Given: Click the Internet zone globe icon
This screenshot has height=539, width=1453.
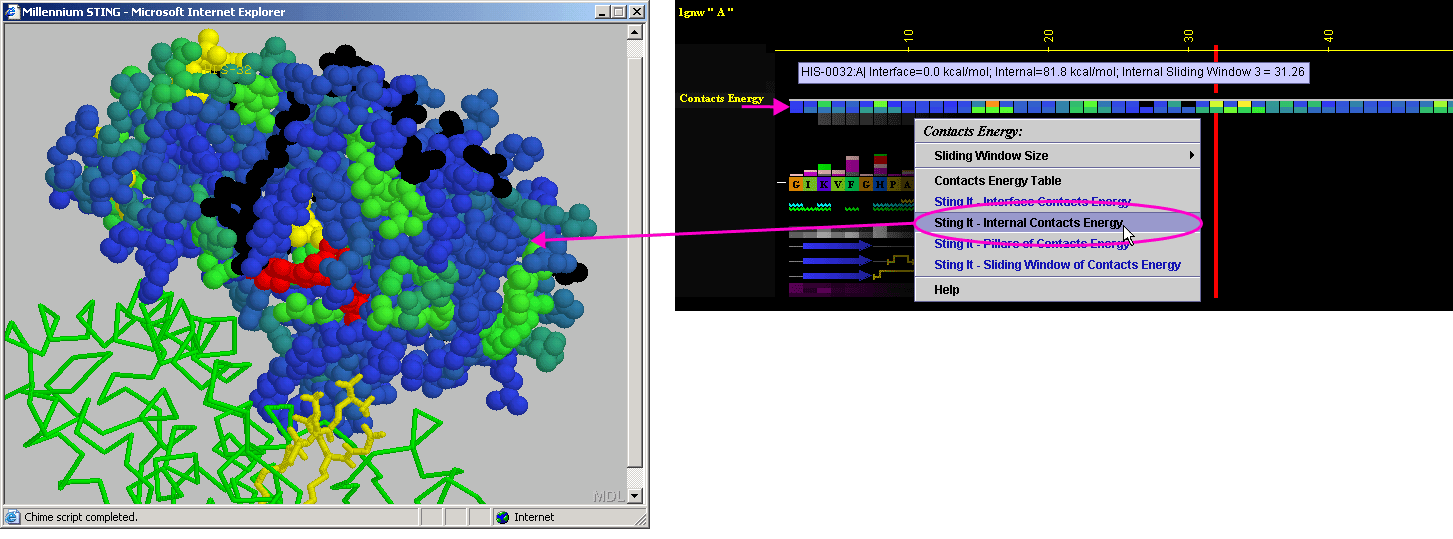Looking at the screenshot, I should tap(502, 517).
